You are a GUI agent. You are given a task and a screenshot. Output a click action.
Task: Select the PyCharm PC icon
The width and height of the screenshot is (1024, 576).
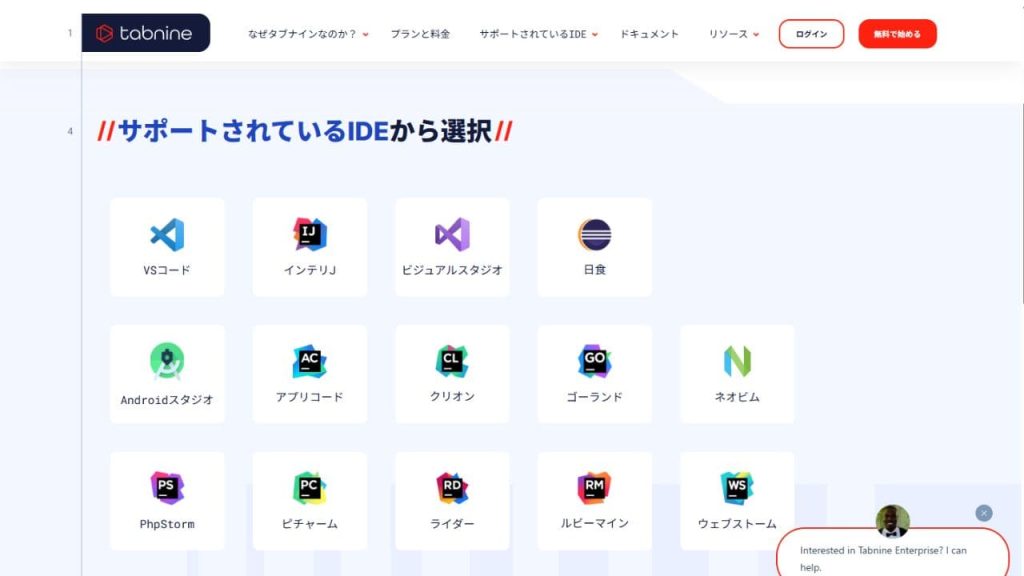pyautogui.click(x=310, y=488)
